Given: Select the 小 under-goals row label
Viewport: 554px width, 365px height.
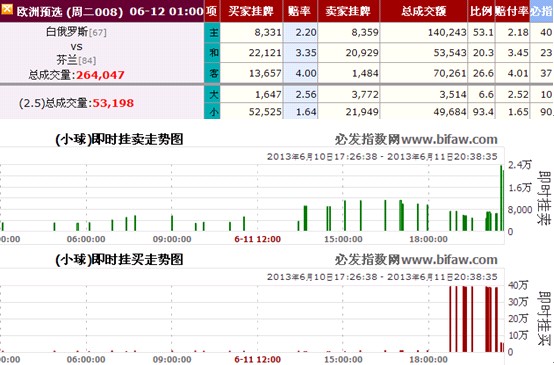Looking at the screenshot, I should coord(212,111).
